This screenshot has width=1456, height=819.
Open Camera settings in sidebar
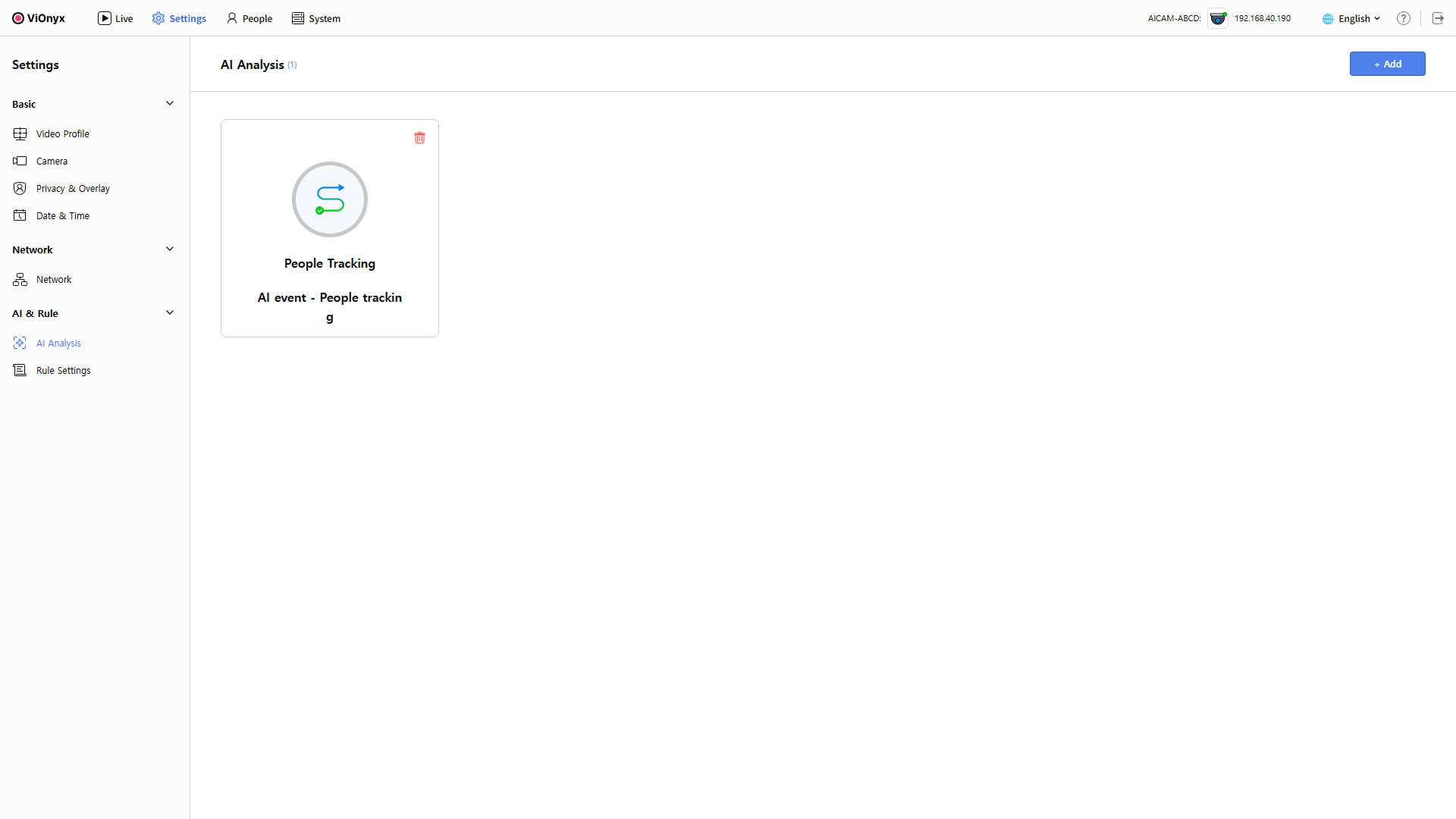click(52, 161)
